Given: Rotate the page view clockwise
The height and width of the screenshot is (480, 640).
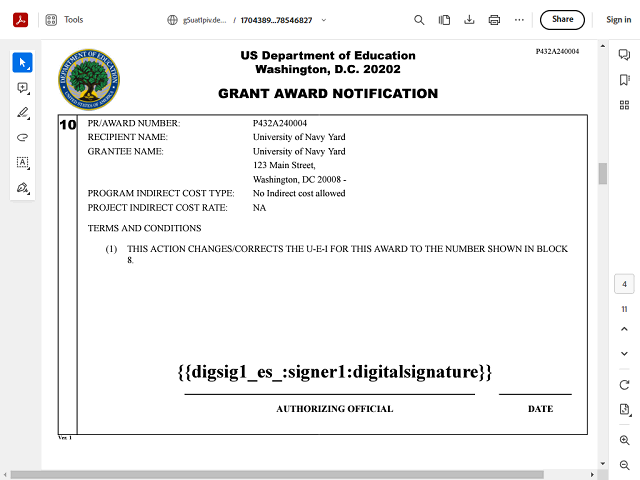Looking at the screenshot, I should (624, 385).
